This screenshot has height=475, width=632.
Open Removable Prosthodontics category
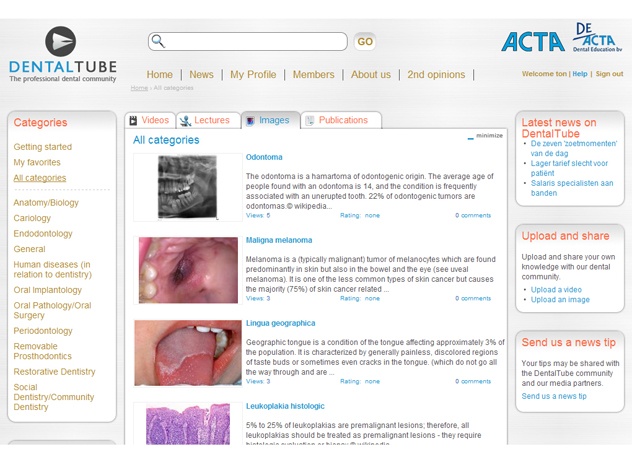tap(42, 351)
